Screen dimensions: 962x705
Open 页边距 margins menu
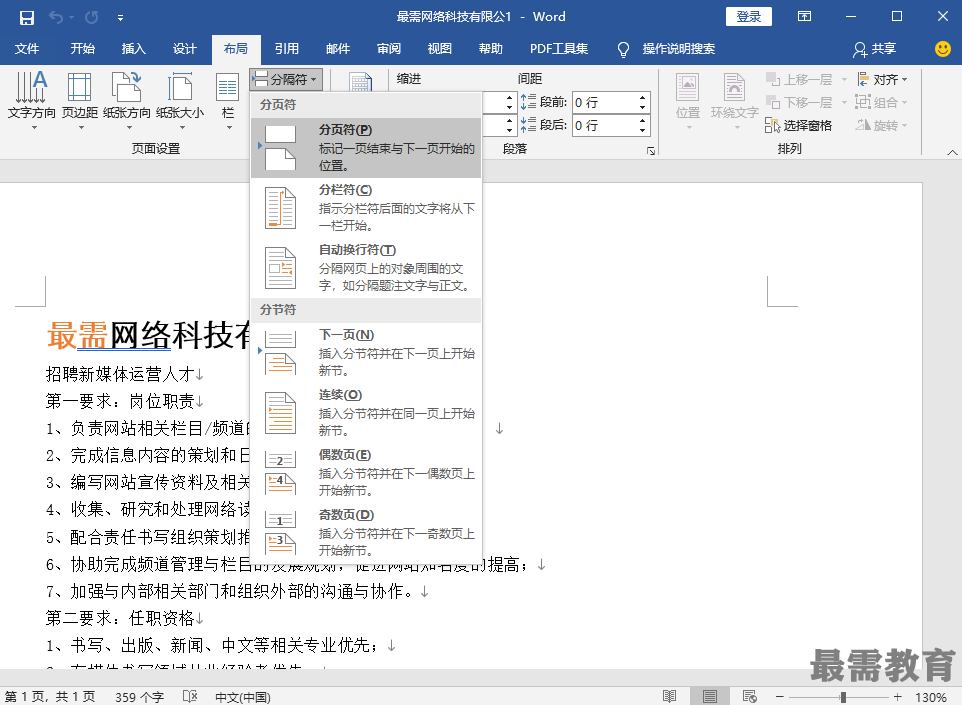click(x=80, y=101)
